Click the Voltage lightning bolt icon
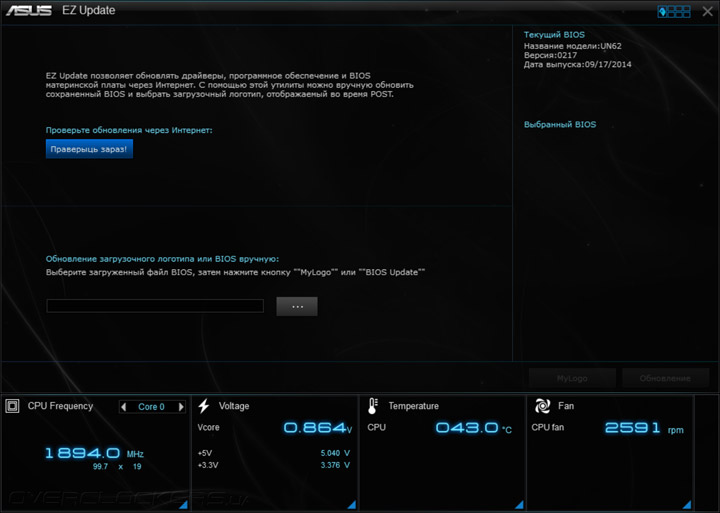 point(204,406)
